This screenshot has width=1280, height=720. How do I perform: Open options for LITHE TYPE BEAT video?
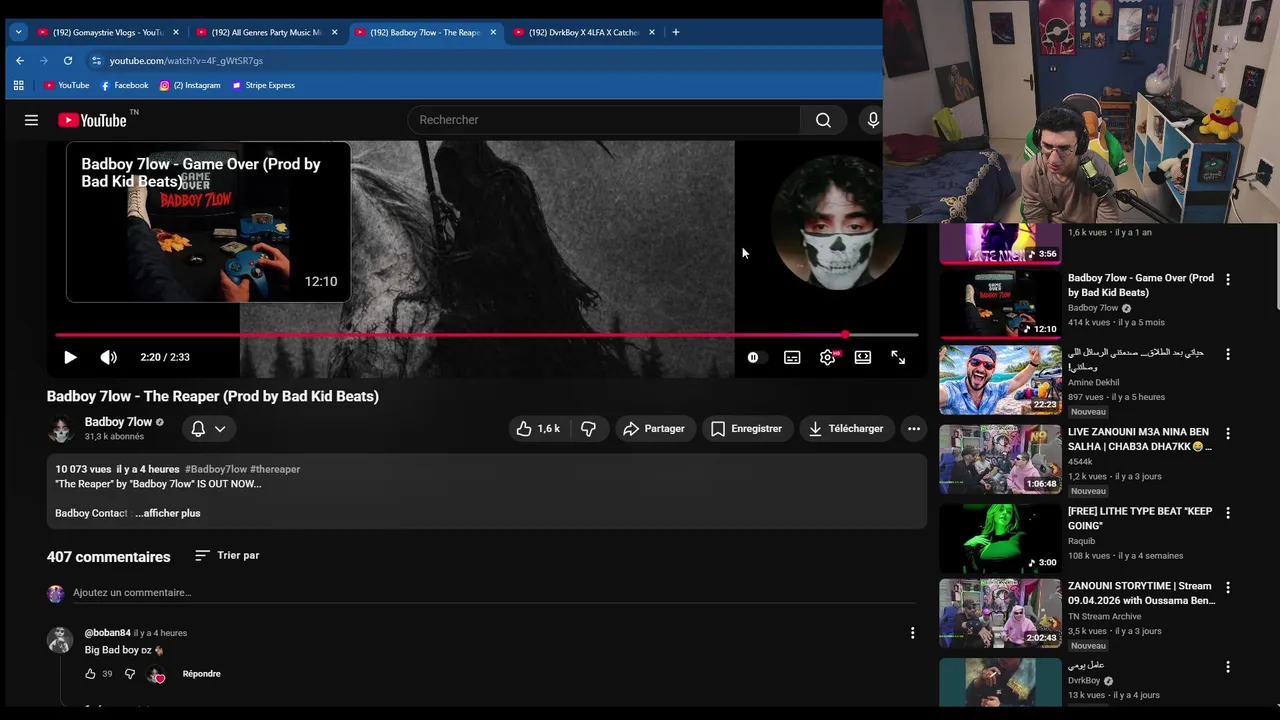(1228, 513)
